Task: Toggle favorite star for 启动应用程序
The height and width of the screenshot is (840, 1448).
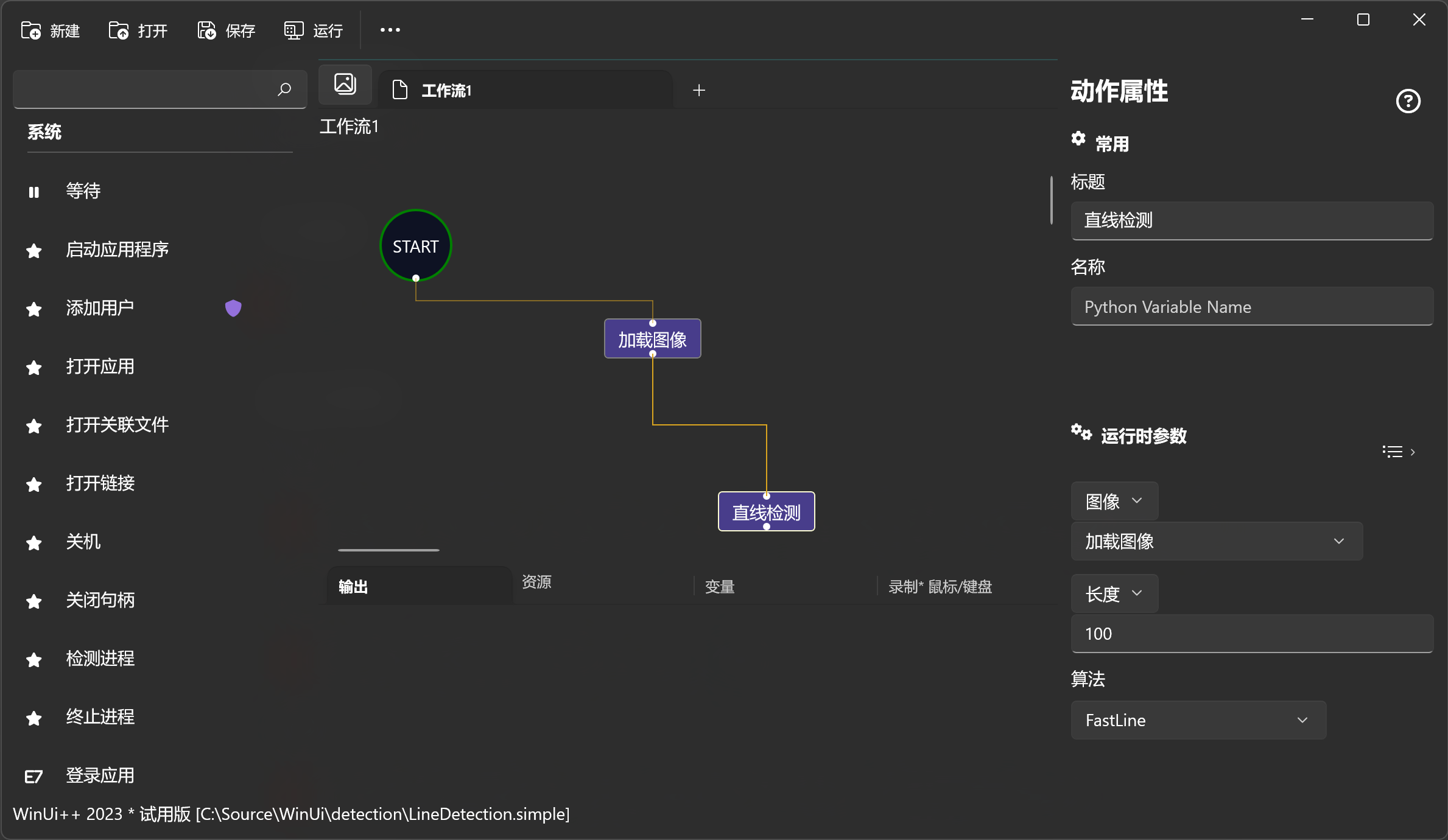Action: pyautogui.click(x=33, y=251)
